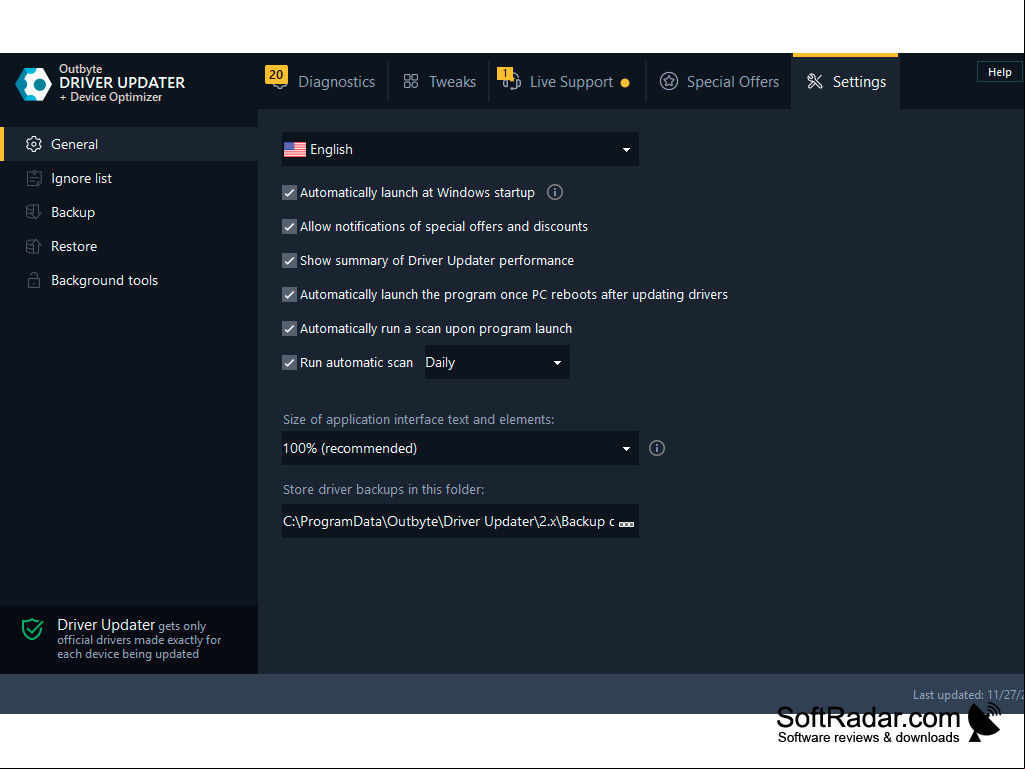Click the Special Offers star badge icon
Viewport: 1025px width, 769px height.
(668, 81)
